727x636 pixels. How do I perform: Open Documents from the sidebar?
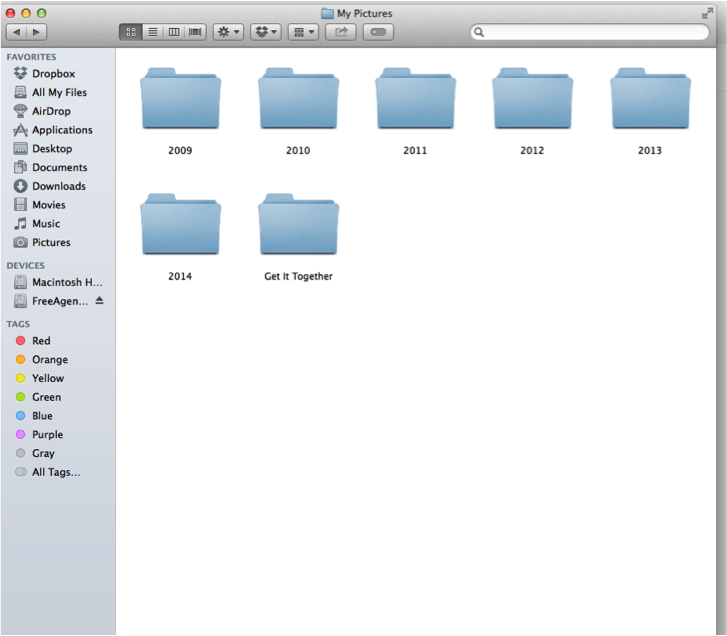point(58,167)
